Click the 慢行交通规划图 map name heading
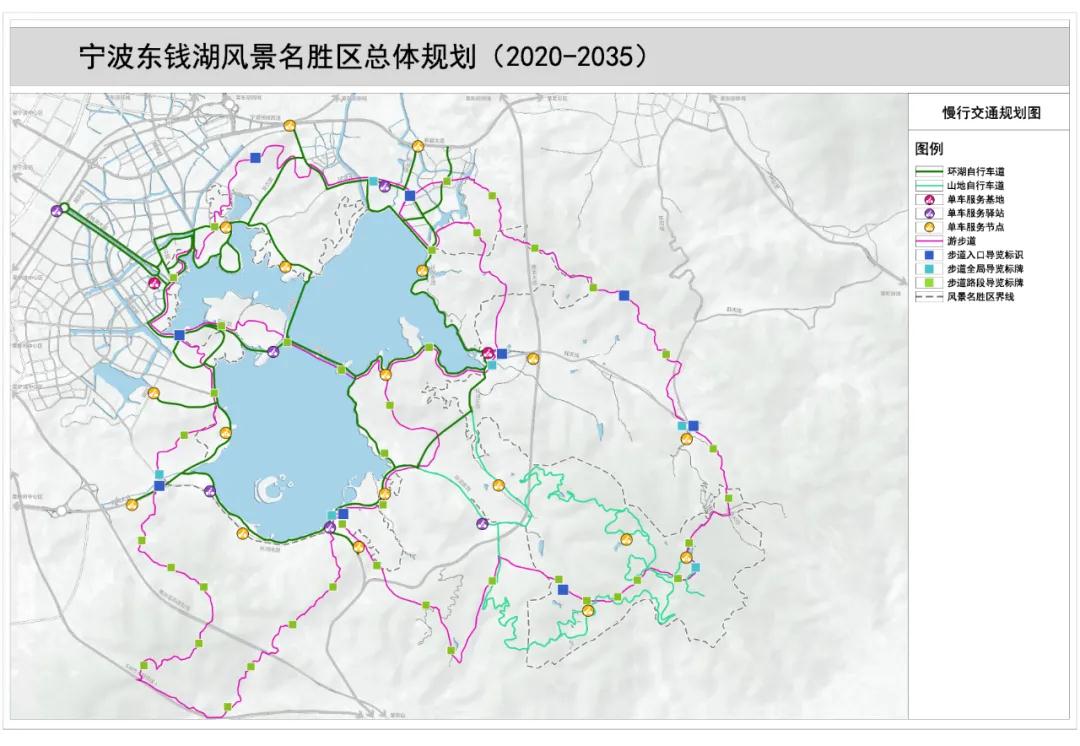 pyautogui.click(x=991, y=113)
